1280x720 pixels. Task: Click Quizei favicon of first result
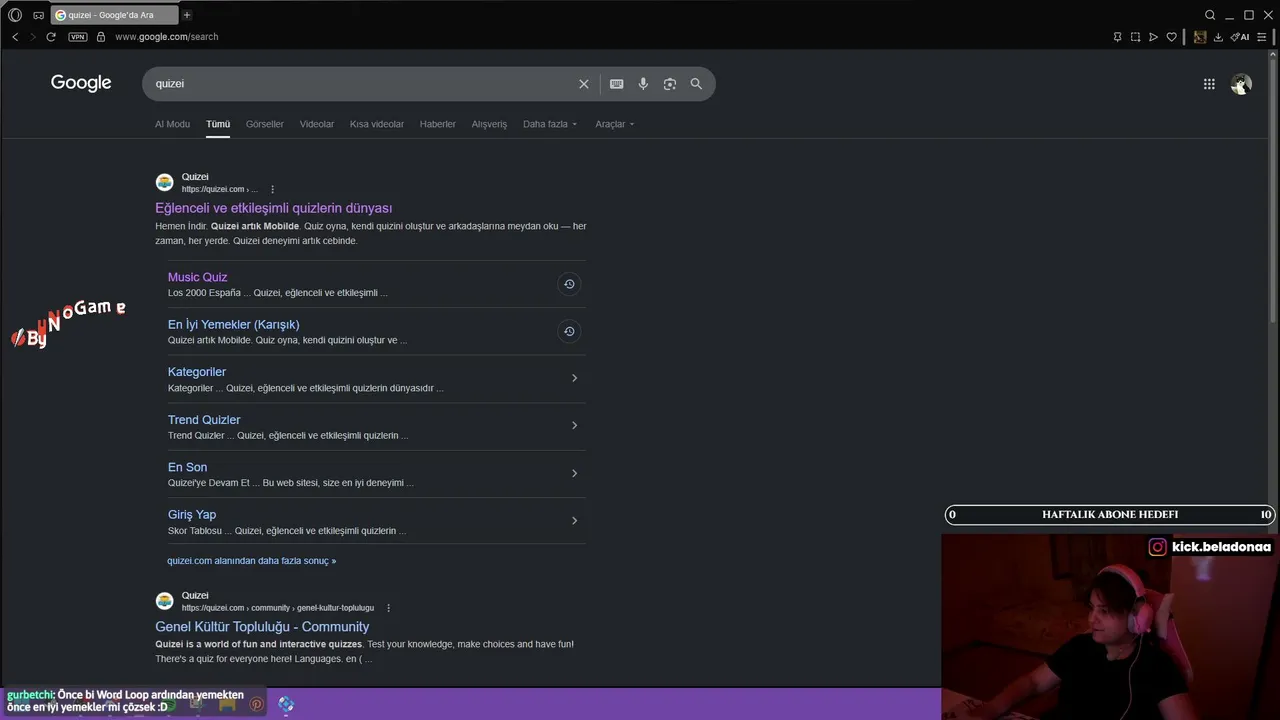pos(165,182)
